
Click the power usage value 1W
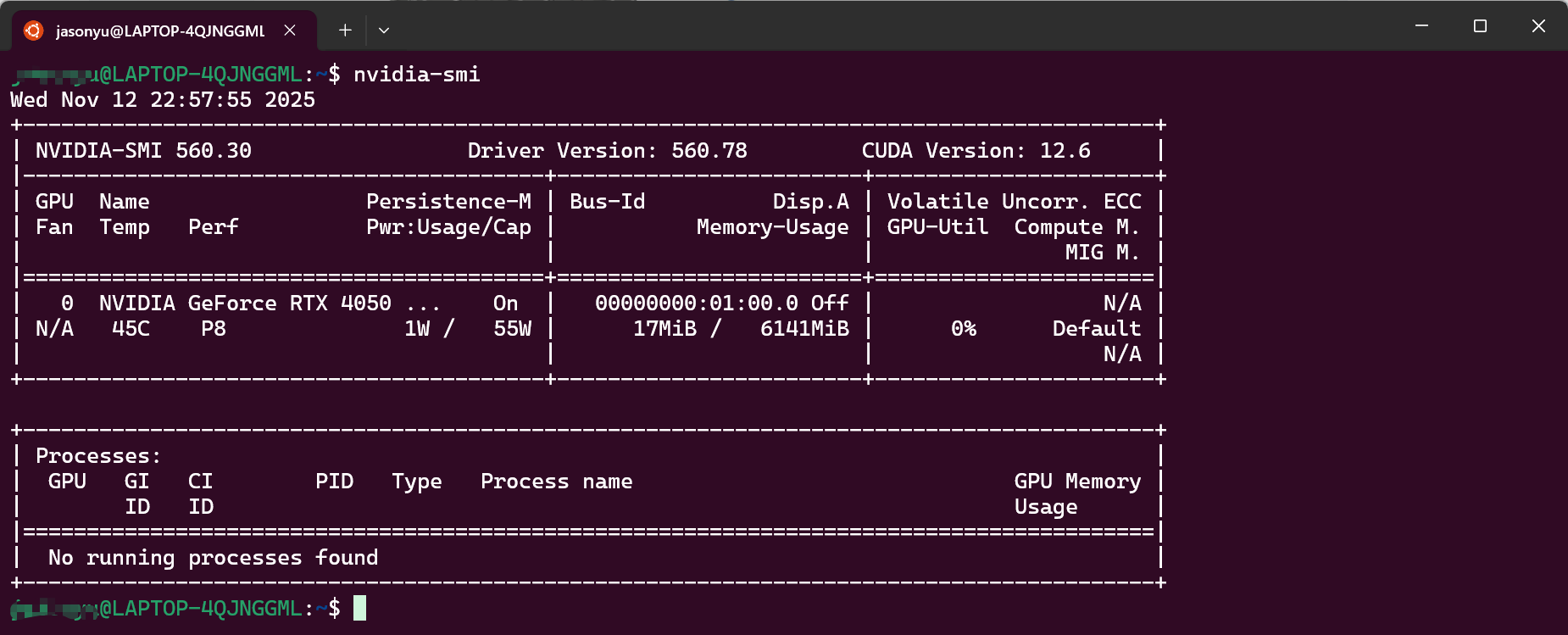coord(417,329)
